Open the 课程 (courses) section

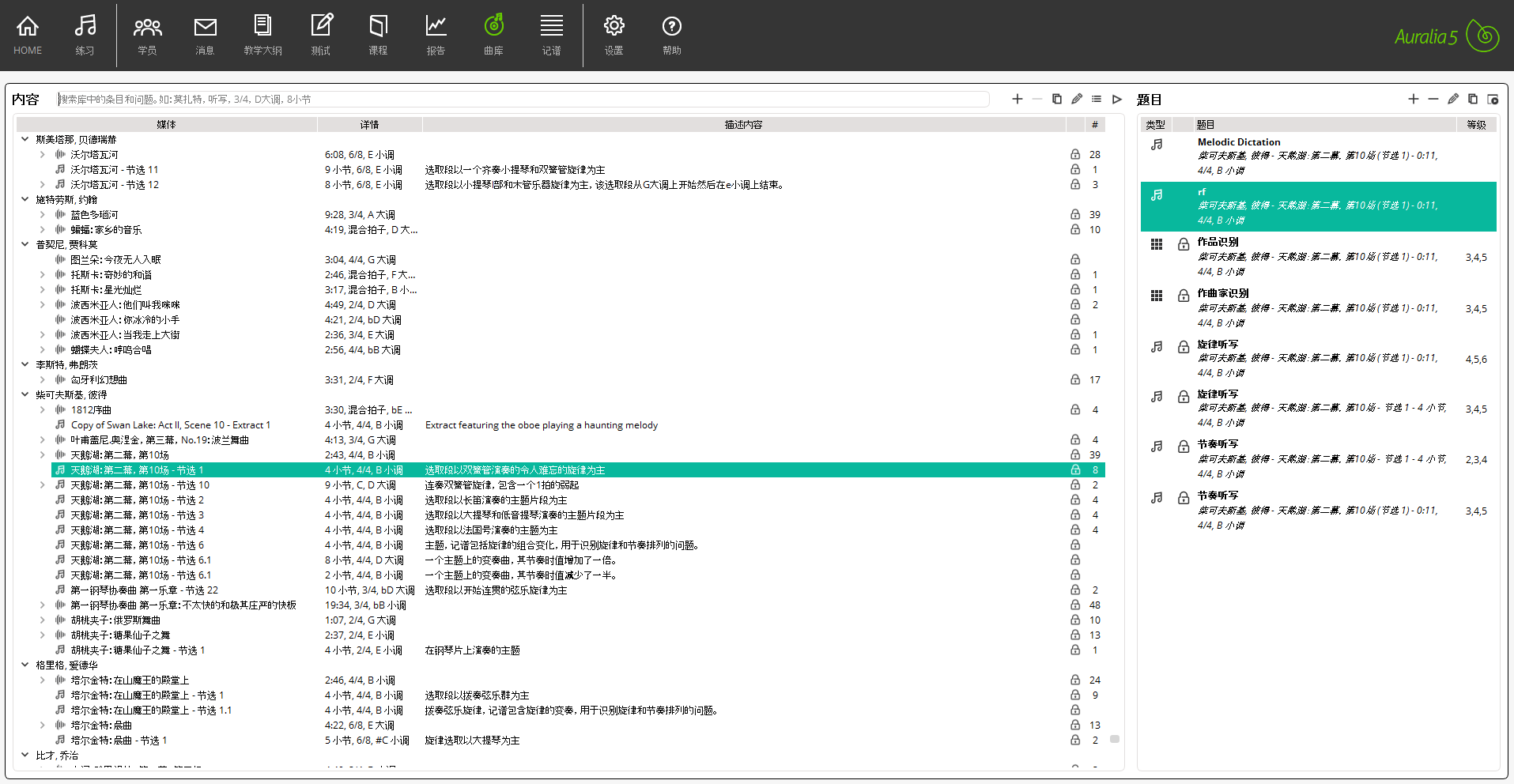click(378, 36)
